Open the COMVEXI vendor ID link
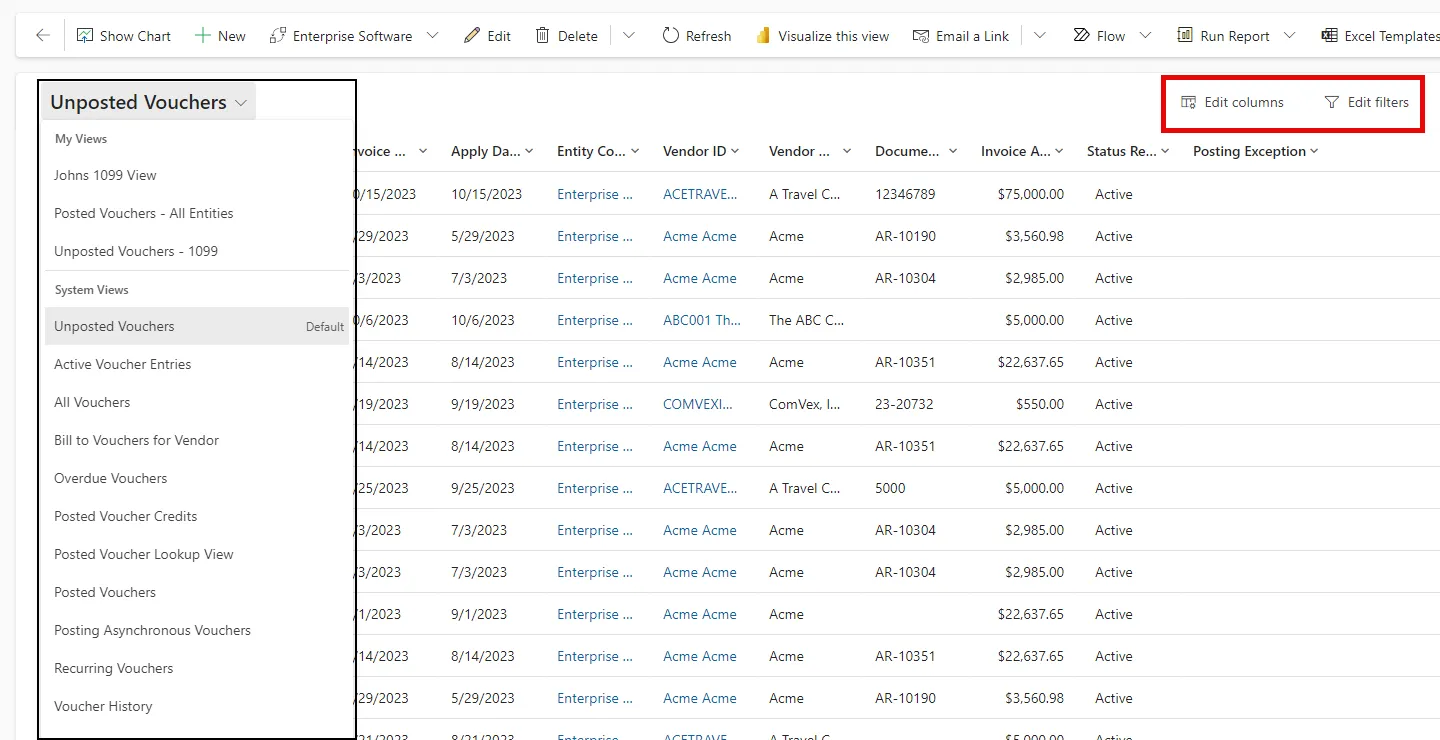Image resolution: width=1440 pixels, height=740 pixels. [x=698, y=404]
